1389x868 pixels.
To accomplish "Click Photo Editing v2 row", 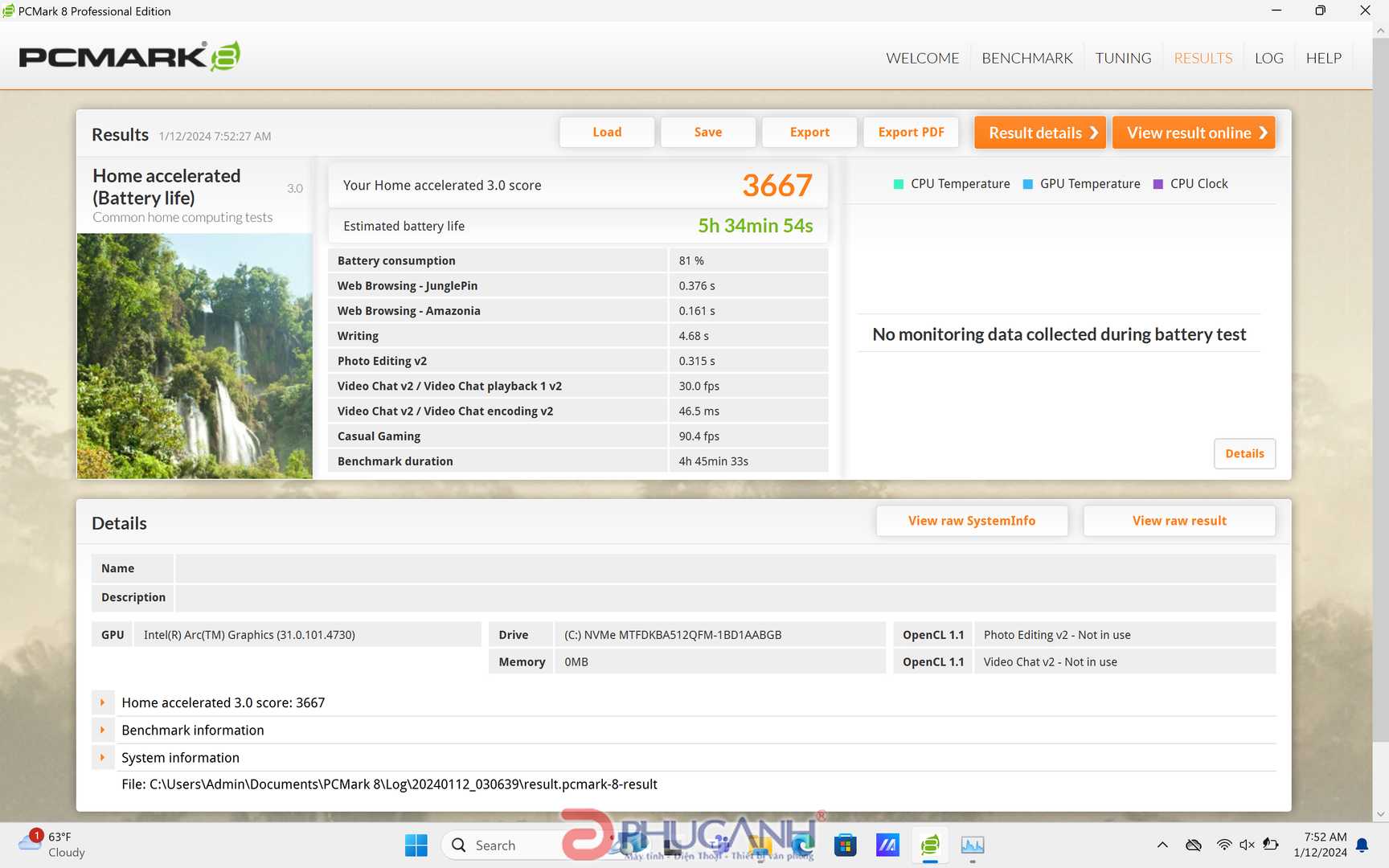I will (x=578, y=361).
